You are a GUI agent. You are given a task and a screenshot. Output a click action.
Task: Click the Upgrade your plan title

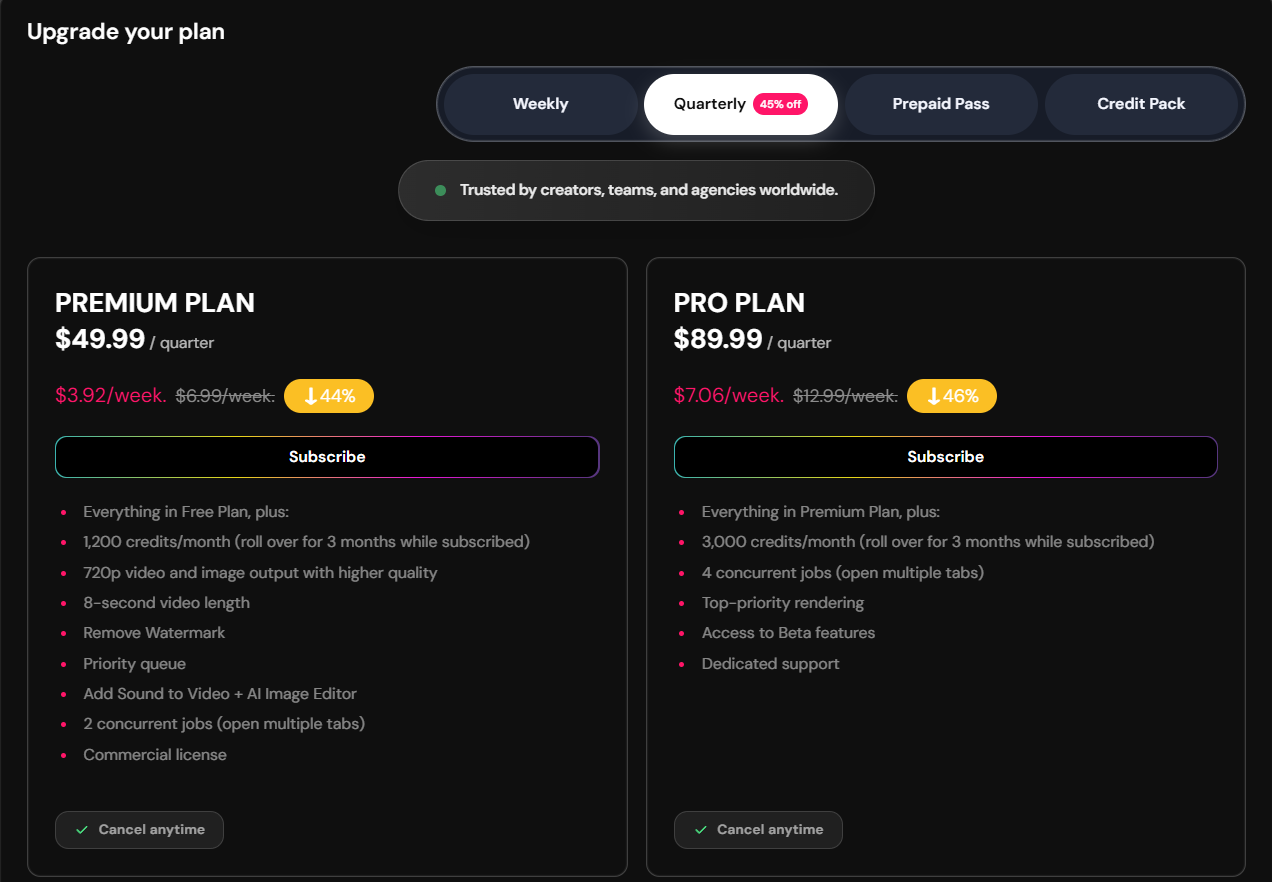(126, 32)
